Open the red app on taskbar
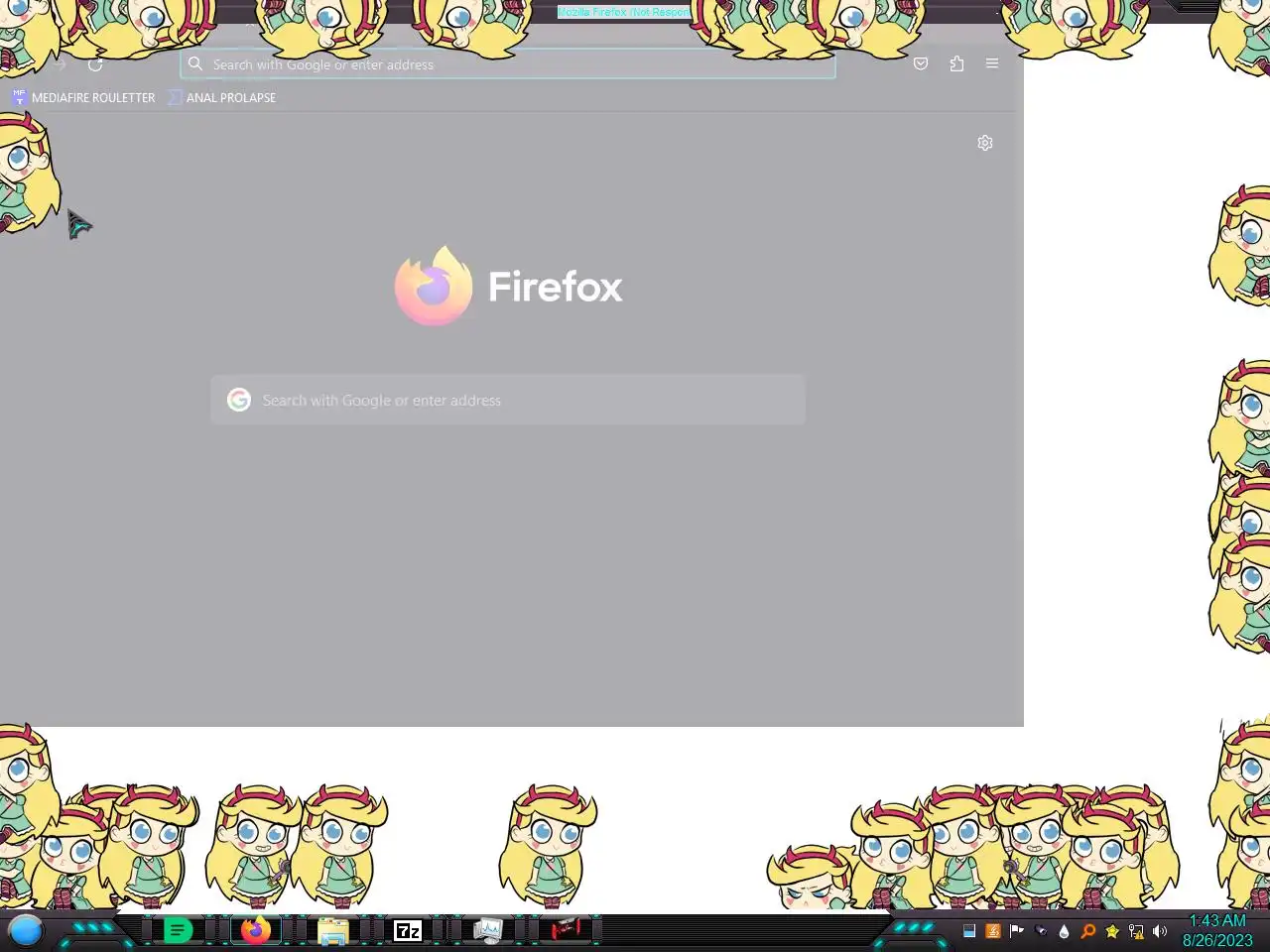The width and height of the screenshot is (1270, 952). (x=566, y=930)
